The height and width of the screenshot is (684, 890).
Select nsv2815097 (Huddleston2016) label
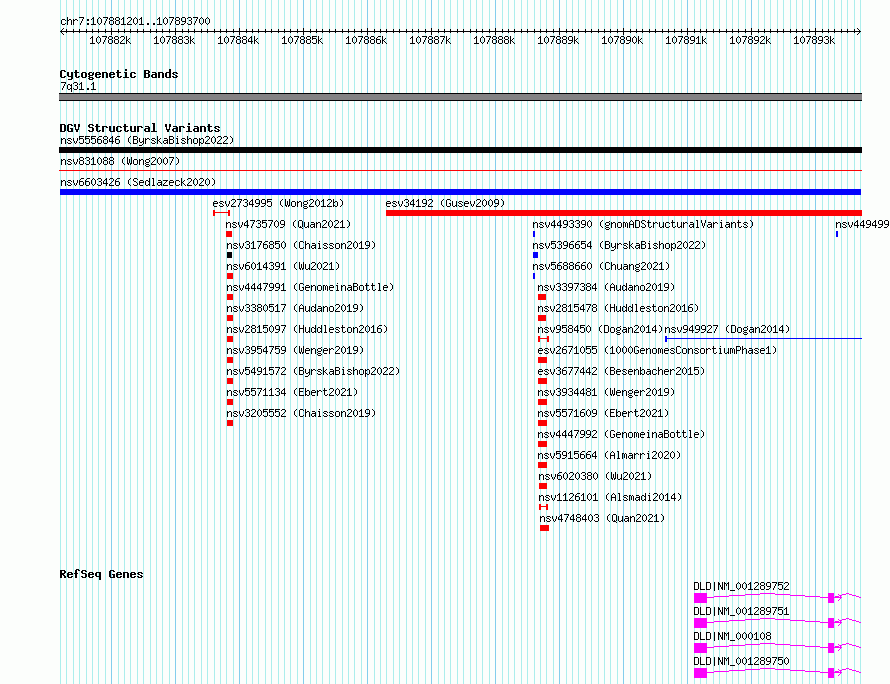click(x=307, y=329)
